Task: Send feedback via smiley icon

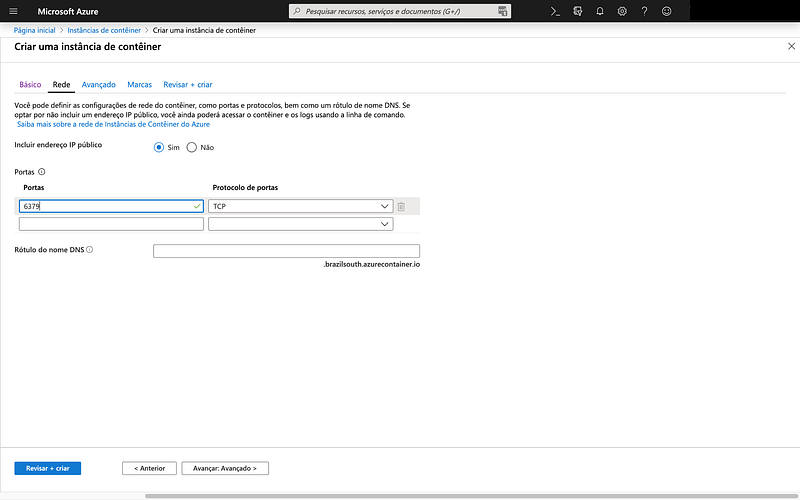Action: coord(666,11)
